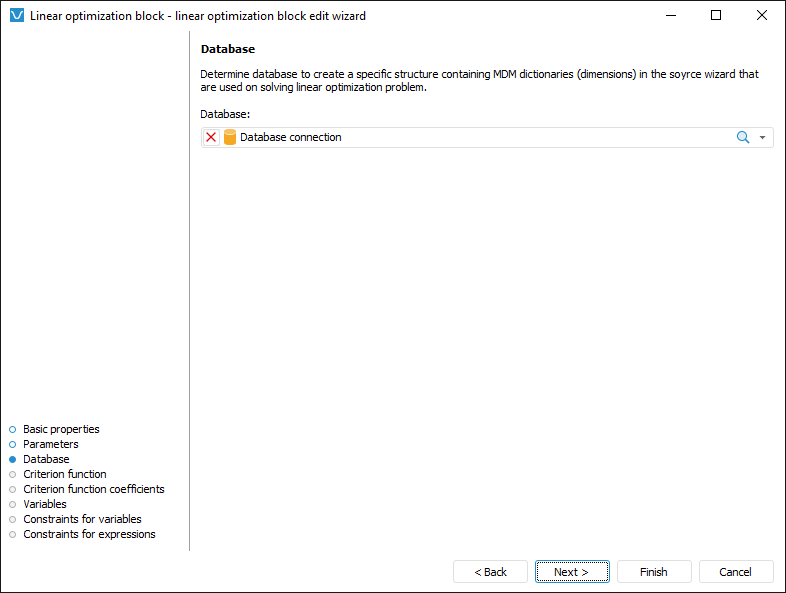Maximize the wizard window
Image resolution: width=786 pixels, height=593 pixels.
[716, 16]
